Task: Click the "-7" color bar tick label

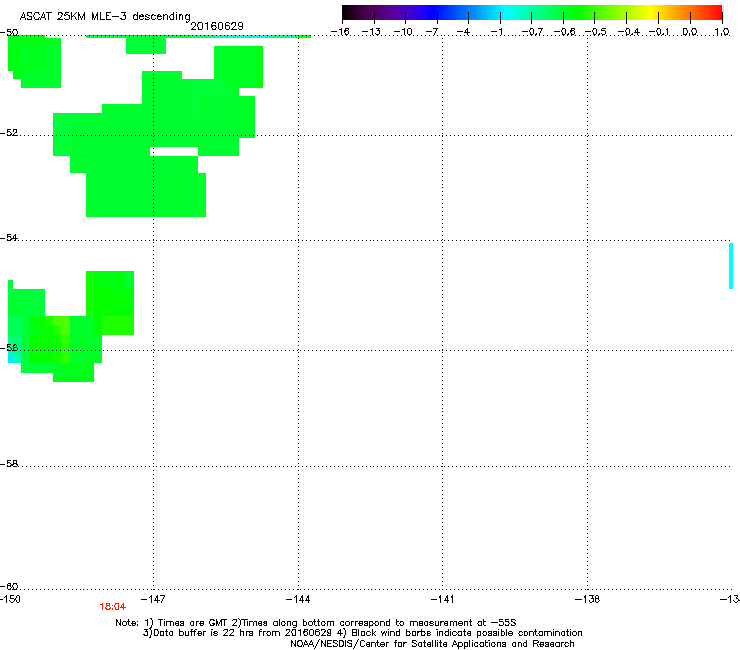Action: pos(432,32)
